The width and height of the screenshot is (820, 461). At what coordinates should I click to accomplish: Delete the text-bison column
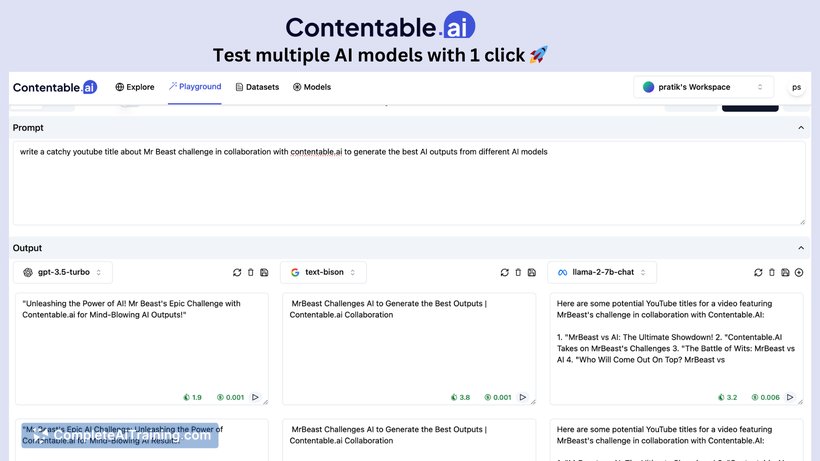coord(518,272)
